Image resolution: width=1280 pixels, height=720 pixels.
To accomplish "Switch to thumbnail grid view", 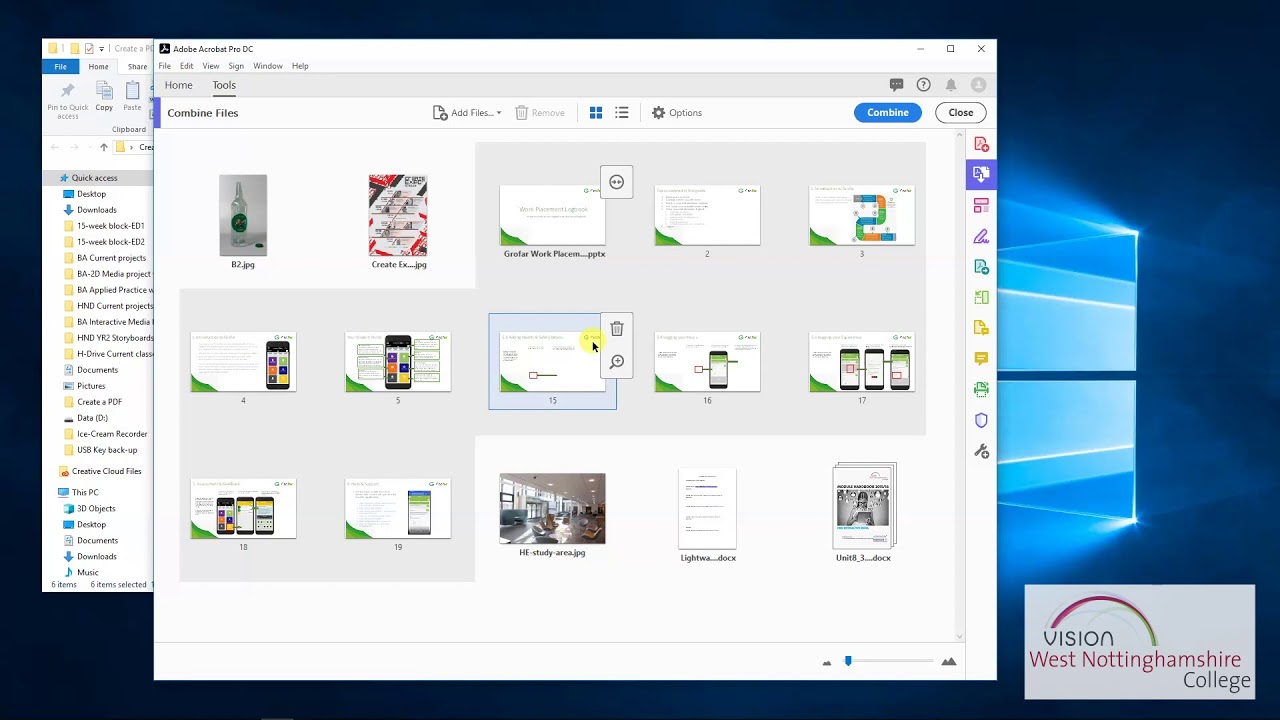I will point(596,113).
